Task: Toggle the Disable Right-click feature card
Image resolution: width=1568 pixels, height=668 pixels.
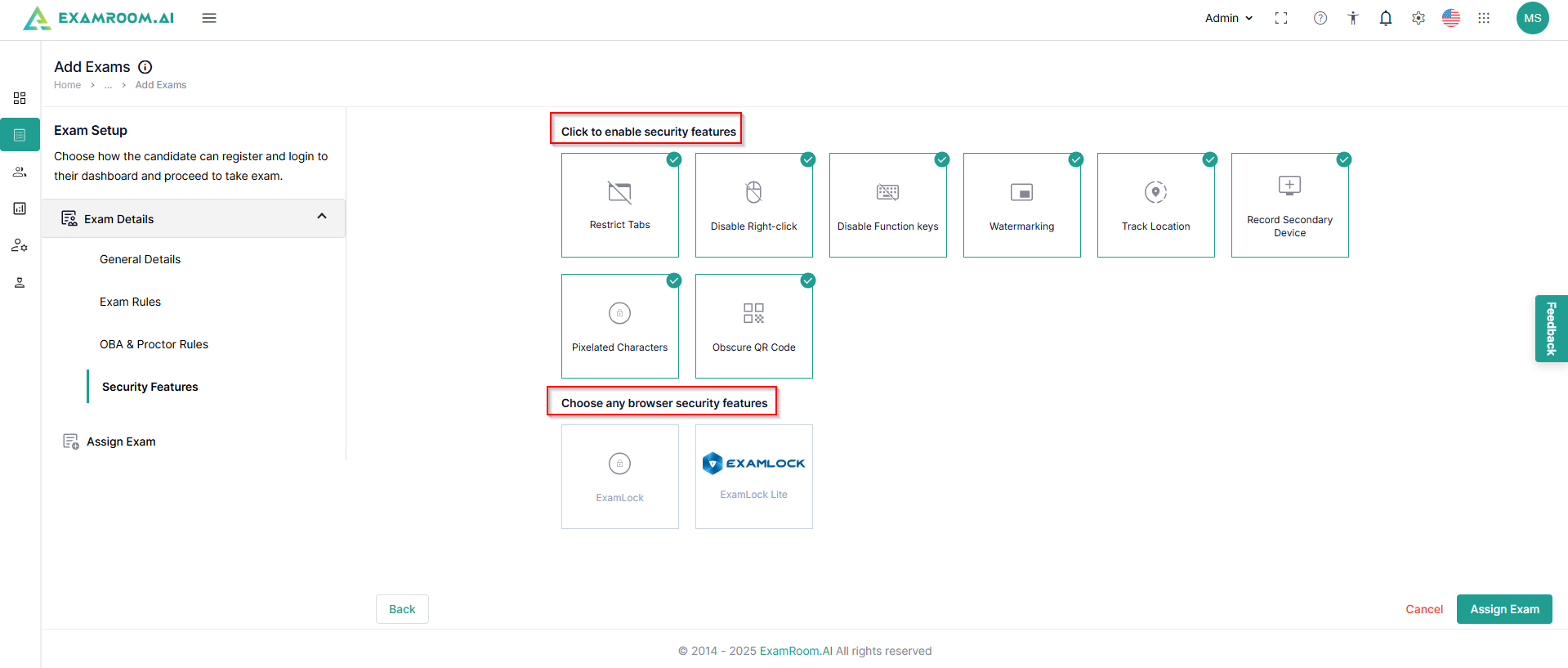Action: tap(754, 205)
